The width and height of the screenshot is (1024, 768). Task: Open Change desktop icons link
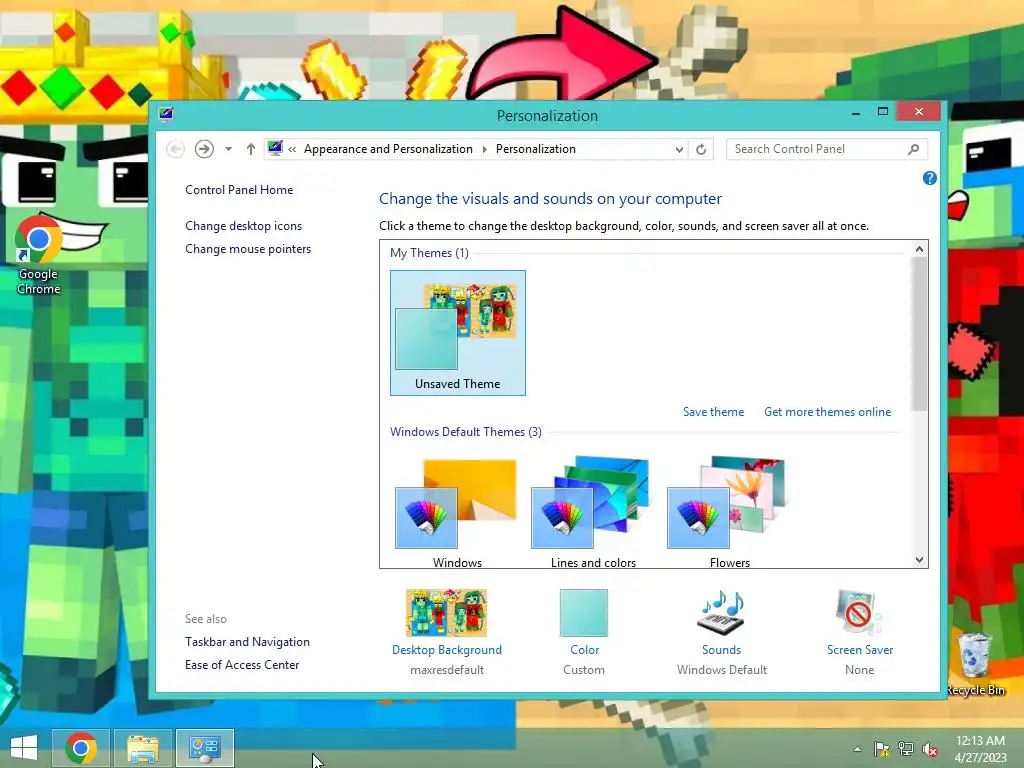pos(244,226)
